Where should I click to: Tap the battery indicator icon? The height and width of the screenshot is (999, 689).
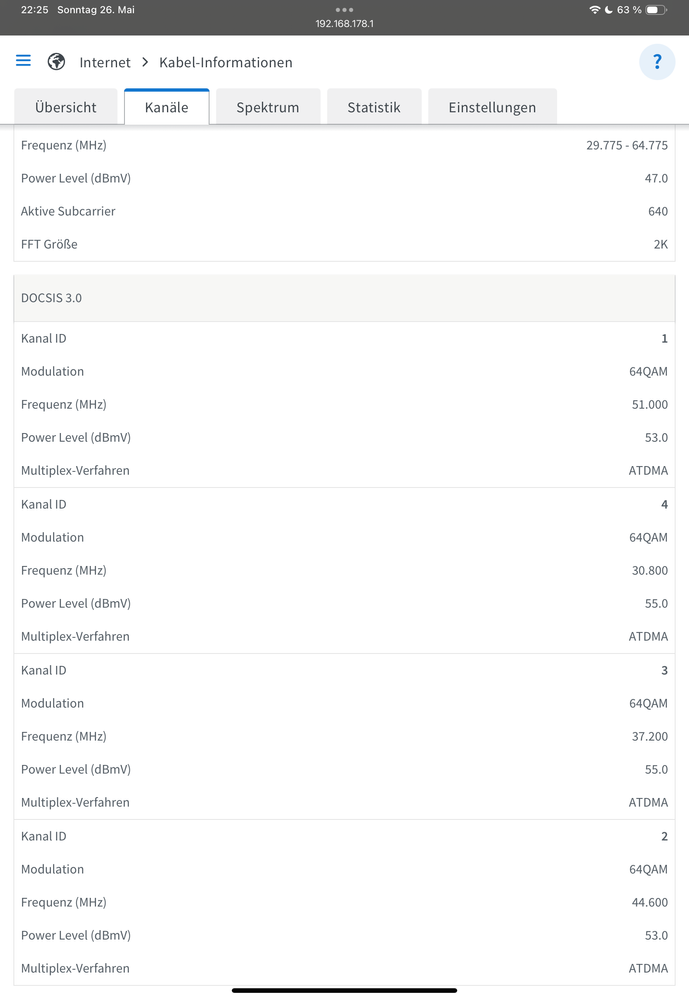tap(656, 10)
